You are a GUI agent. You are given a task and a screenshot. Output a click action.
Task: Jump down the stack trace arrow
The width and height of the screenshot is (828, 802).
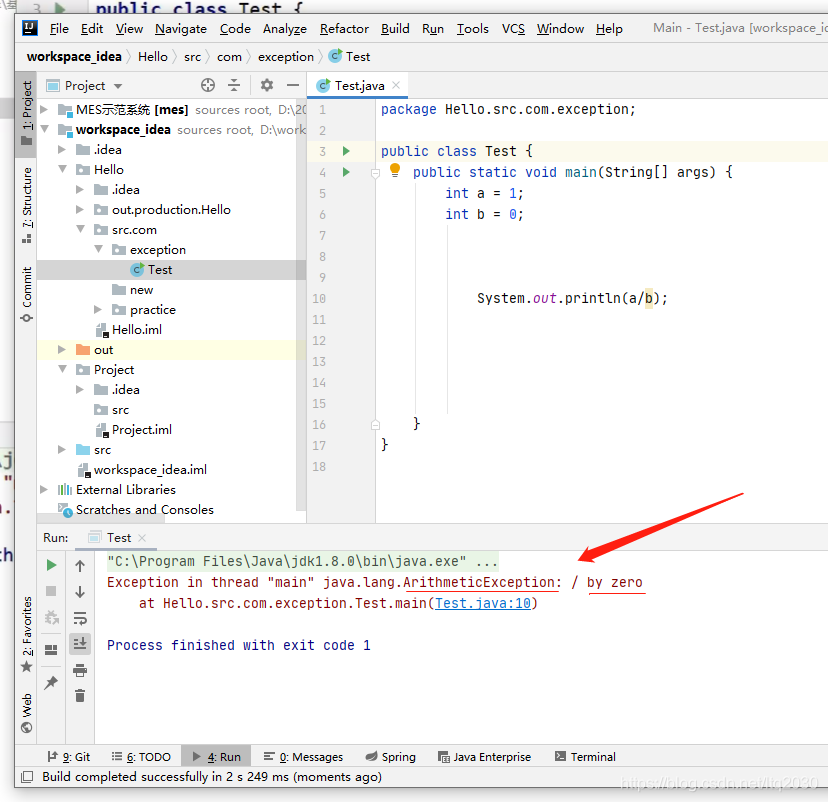(80, 592)
